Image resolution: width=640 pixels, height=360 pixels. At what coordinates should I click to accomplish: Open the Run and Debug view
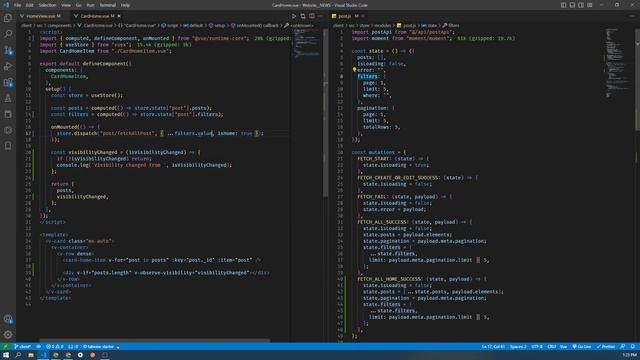point(8,66)
